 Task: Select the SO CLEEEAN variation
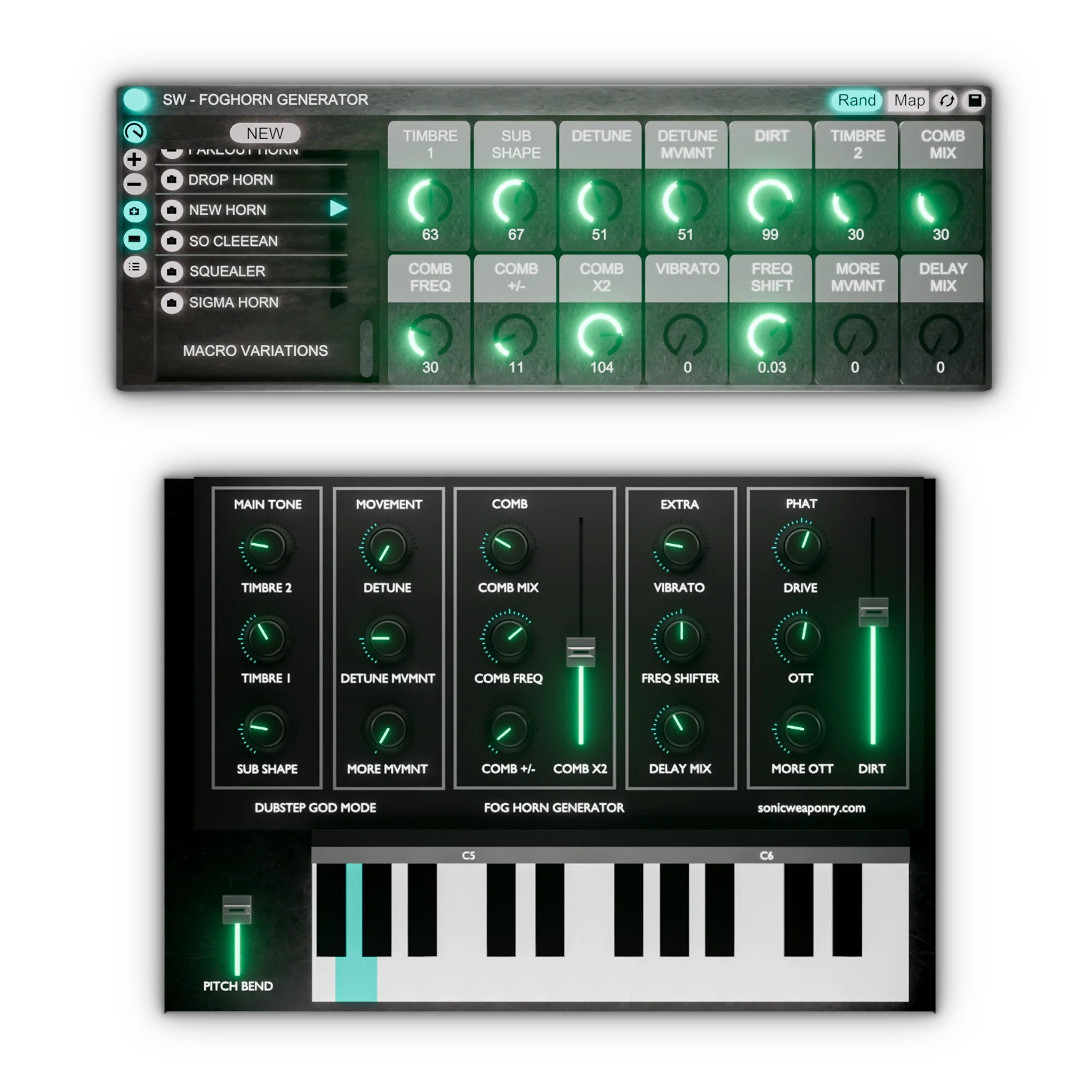[252, 242]
